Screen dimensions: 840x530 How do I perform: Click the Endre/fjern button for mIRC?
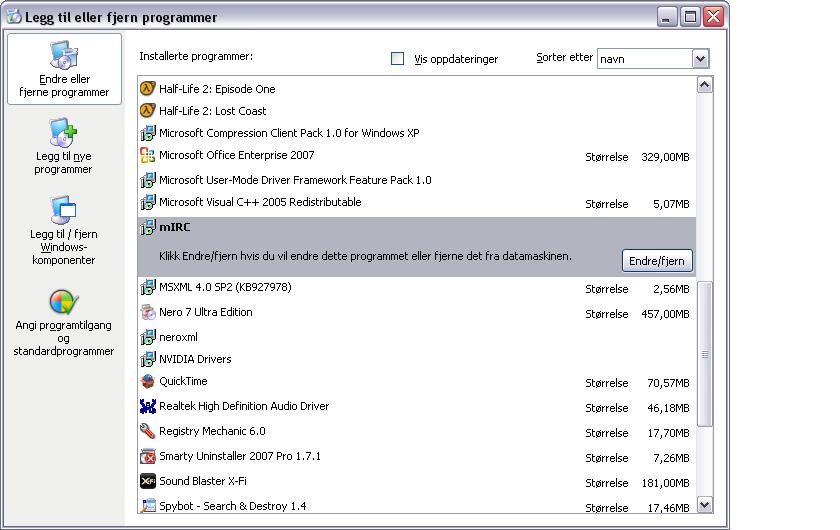(x=657, y=260)
